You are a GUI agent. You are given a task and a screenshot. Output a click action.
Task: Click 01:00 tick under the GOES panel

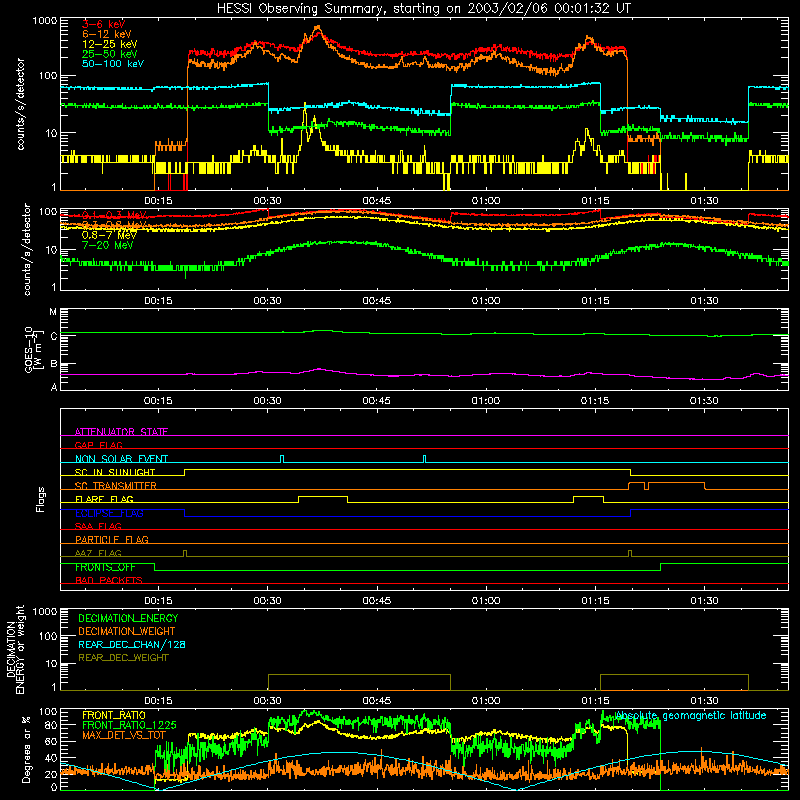(x=486, y=401)
